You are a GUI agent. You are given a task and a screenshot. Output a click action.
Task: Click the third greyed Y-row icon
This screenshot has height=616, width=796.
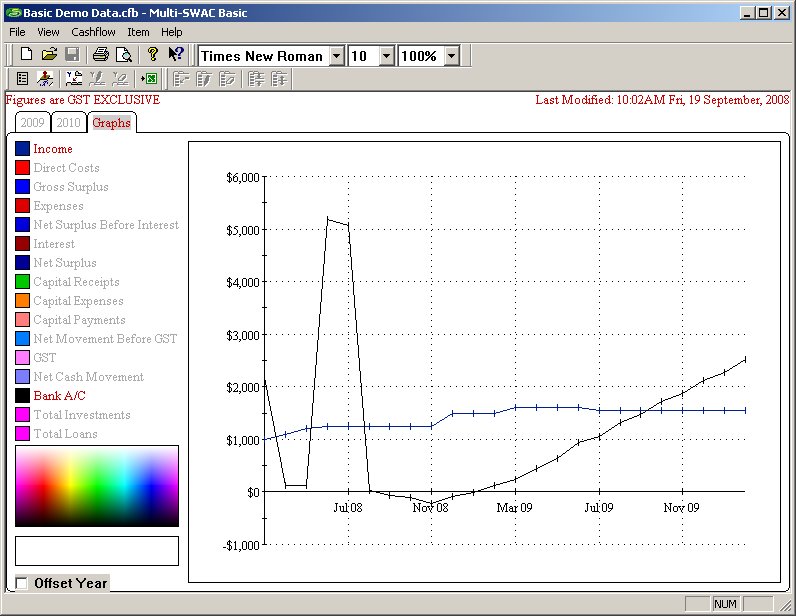click(120, 79)
